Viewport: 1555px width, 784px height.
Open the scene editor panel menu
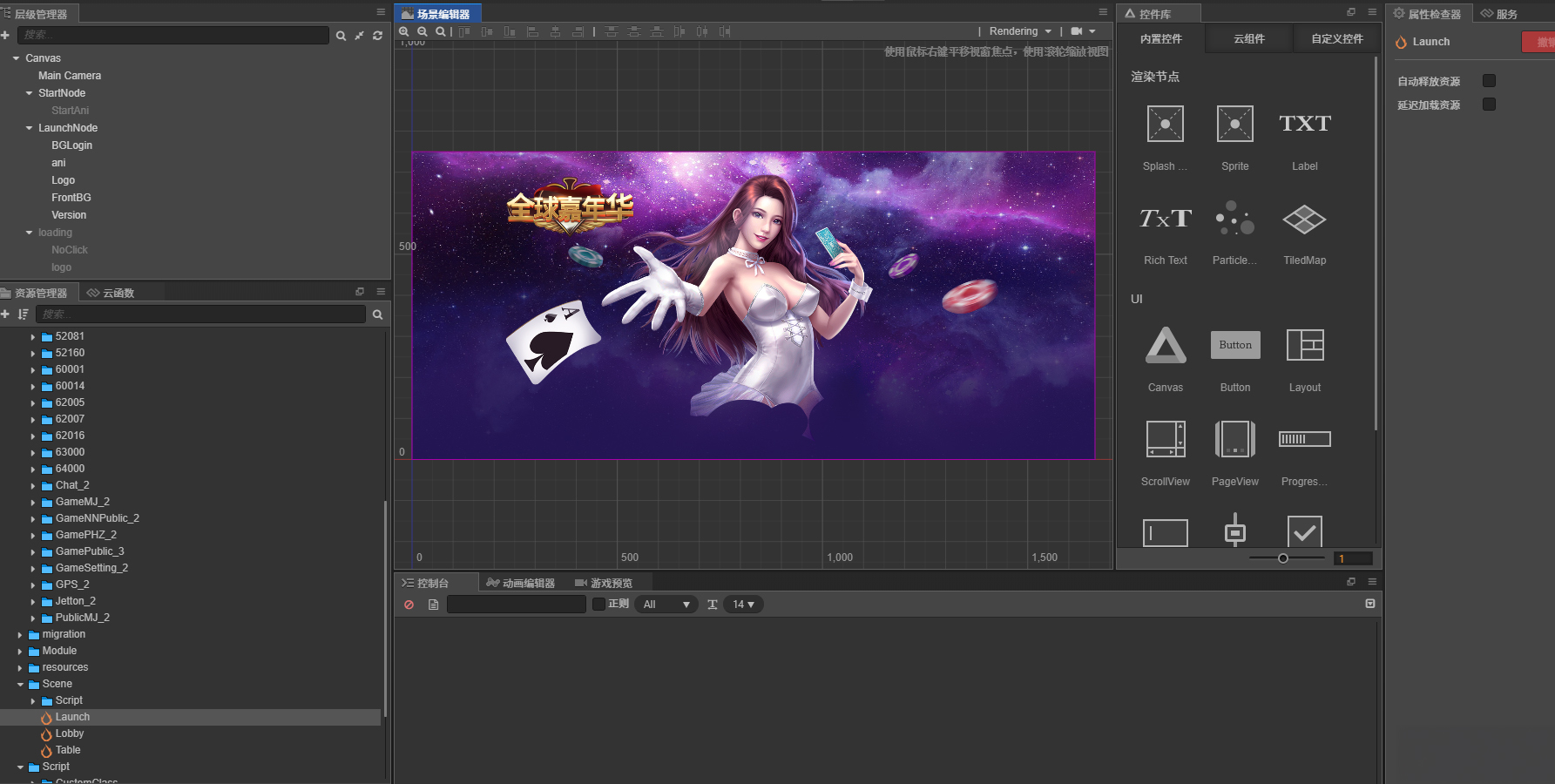1103,12
